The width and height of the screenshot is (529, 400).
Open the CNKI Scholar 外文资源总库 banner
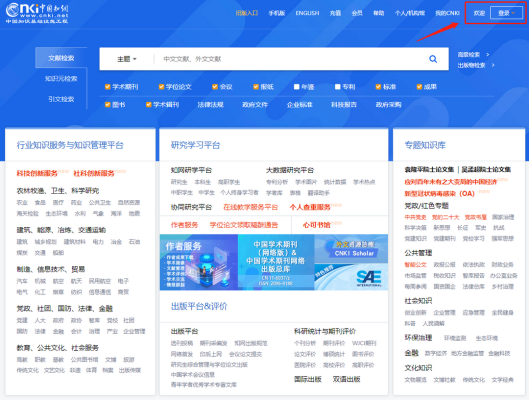[351, 249]
